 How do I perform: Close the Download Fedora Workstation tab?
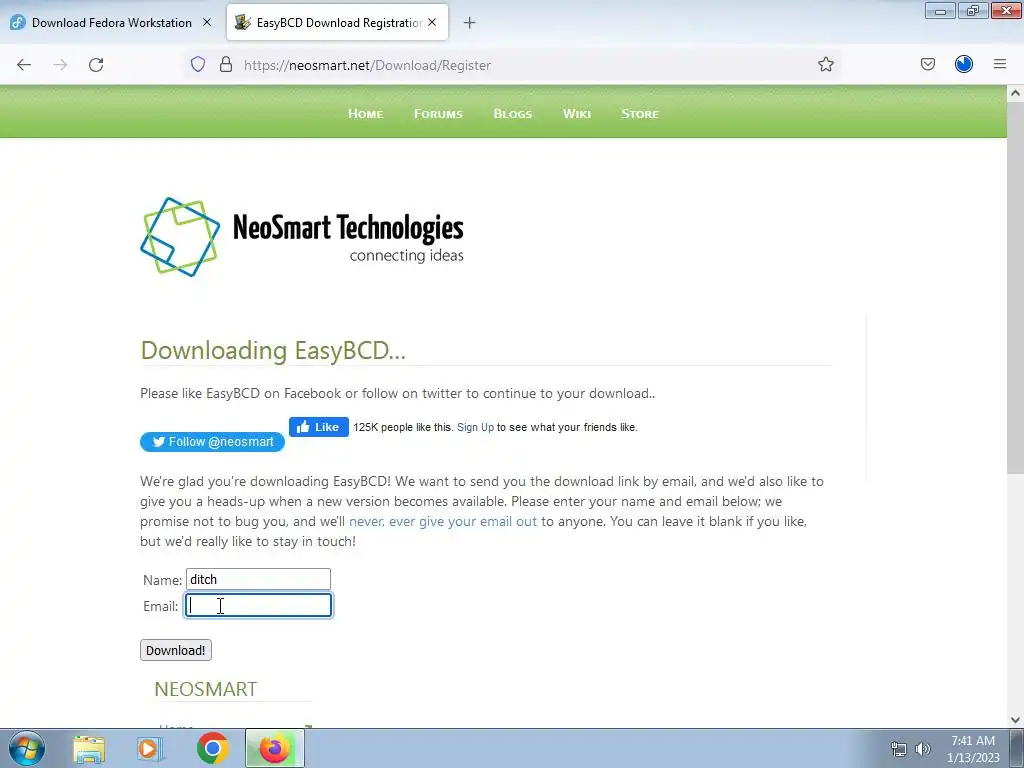click(x=207, y=22)
